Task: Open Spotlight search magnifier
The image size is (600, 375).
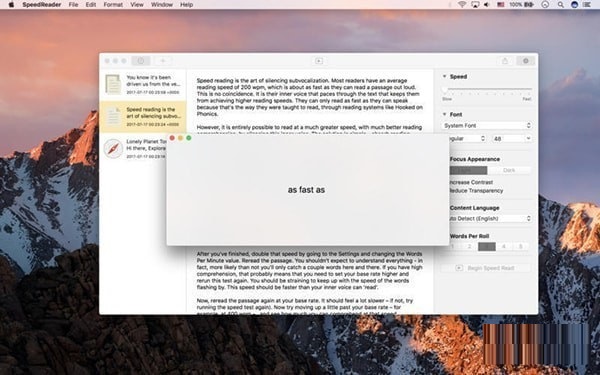Action: 561,5
